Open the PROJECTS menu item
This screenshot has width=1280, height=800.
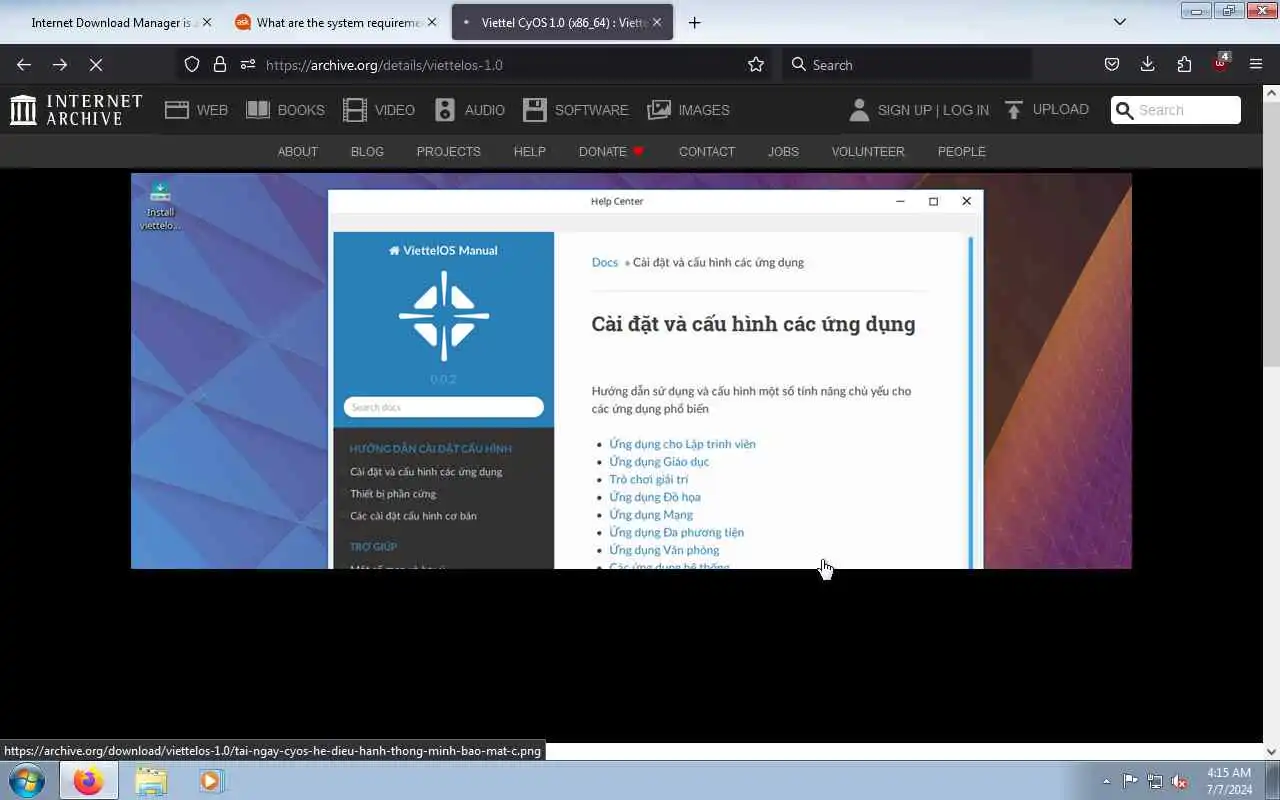pyautogui.click(x=448, y=151)
